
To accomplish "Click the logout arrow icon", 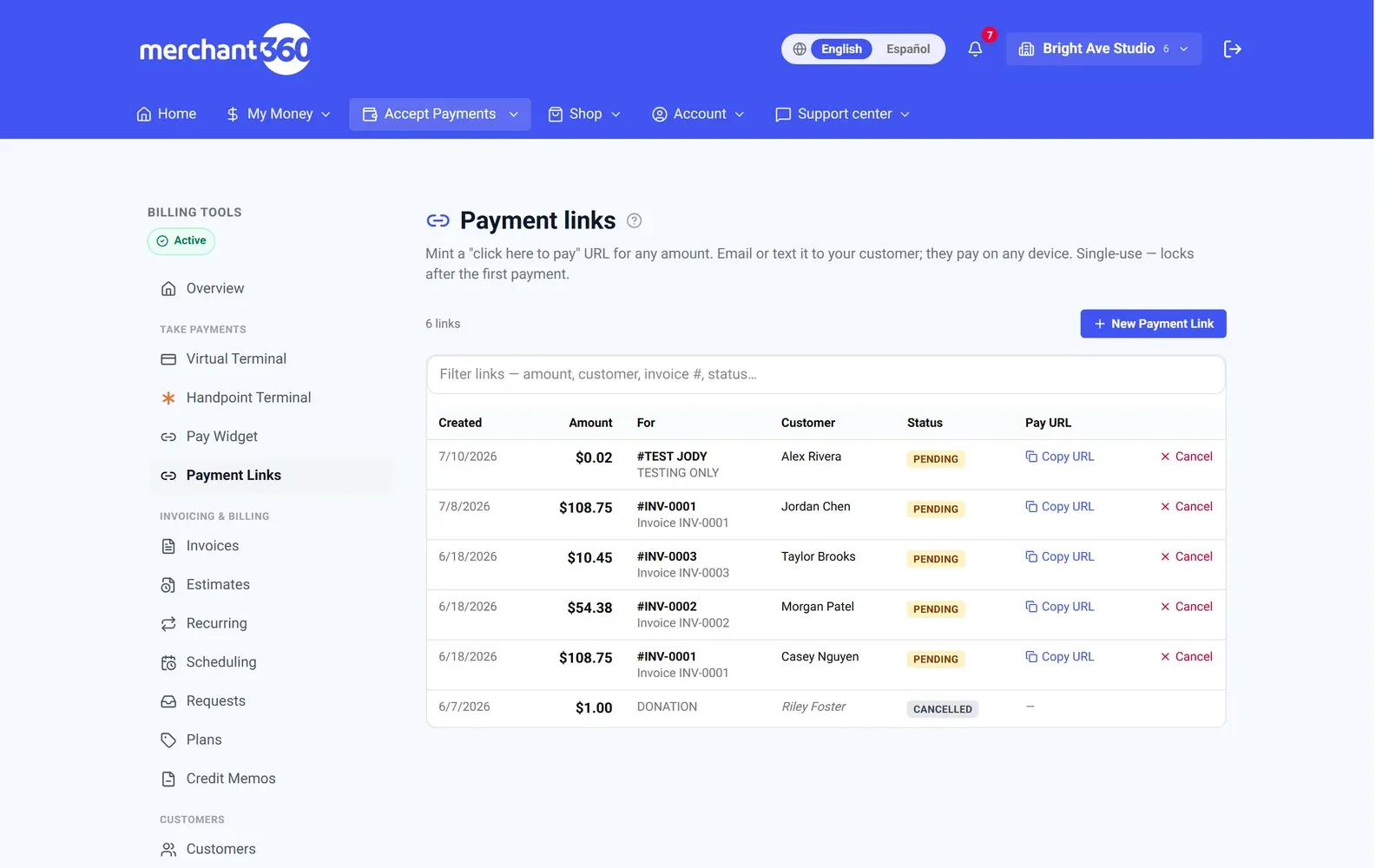I will click(x=1232, y=49).
